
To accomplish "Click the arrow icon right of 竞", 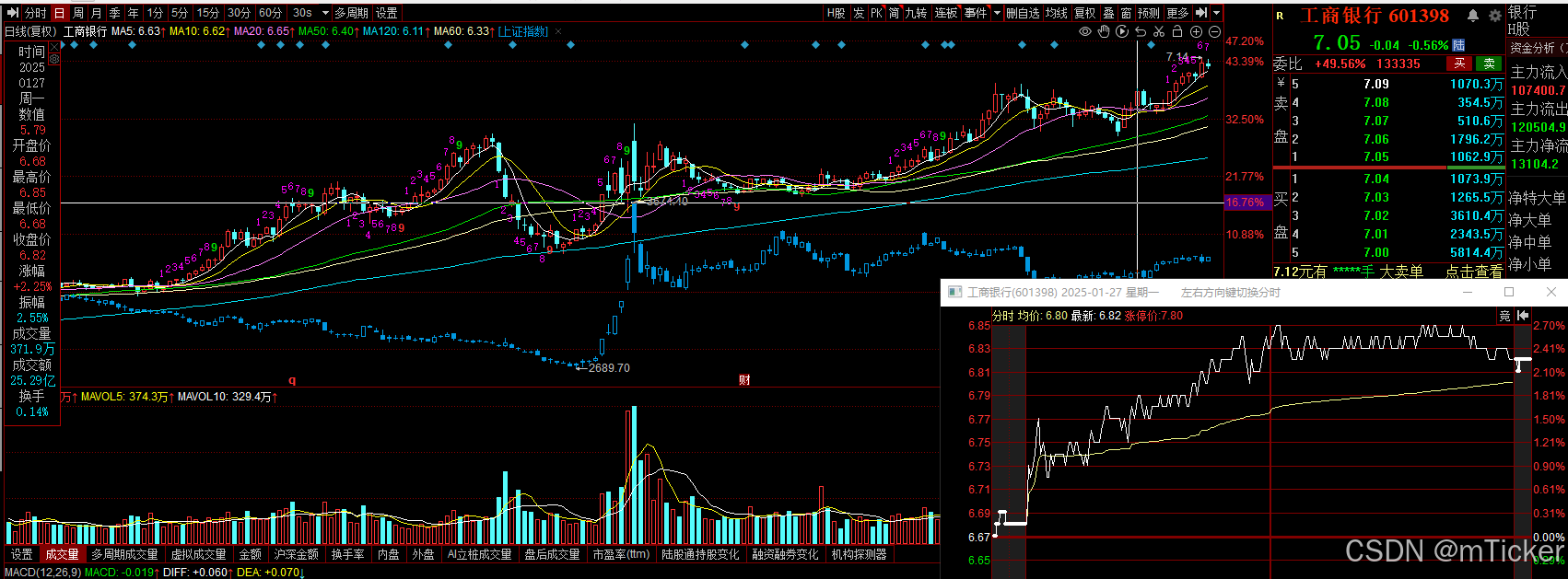I will [x=1523, y=316].
